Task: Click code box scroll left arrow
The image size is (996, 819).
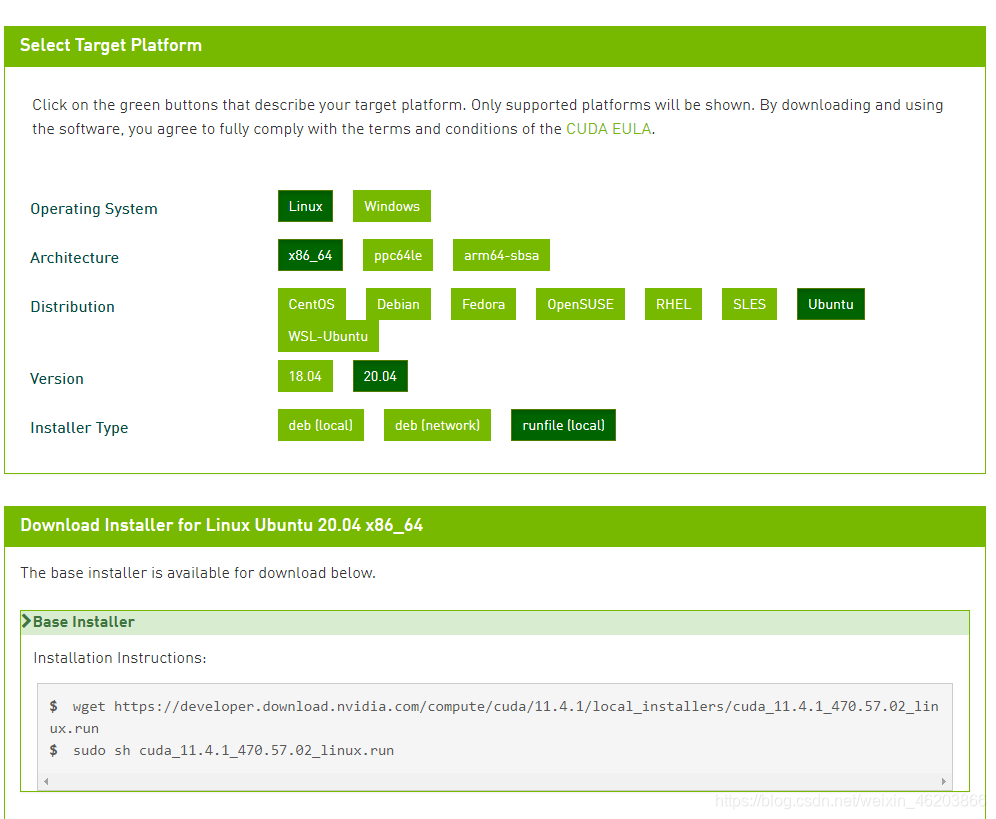Action: pyautogui.click(x=46, y=782)
